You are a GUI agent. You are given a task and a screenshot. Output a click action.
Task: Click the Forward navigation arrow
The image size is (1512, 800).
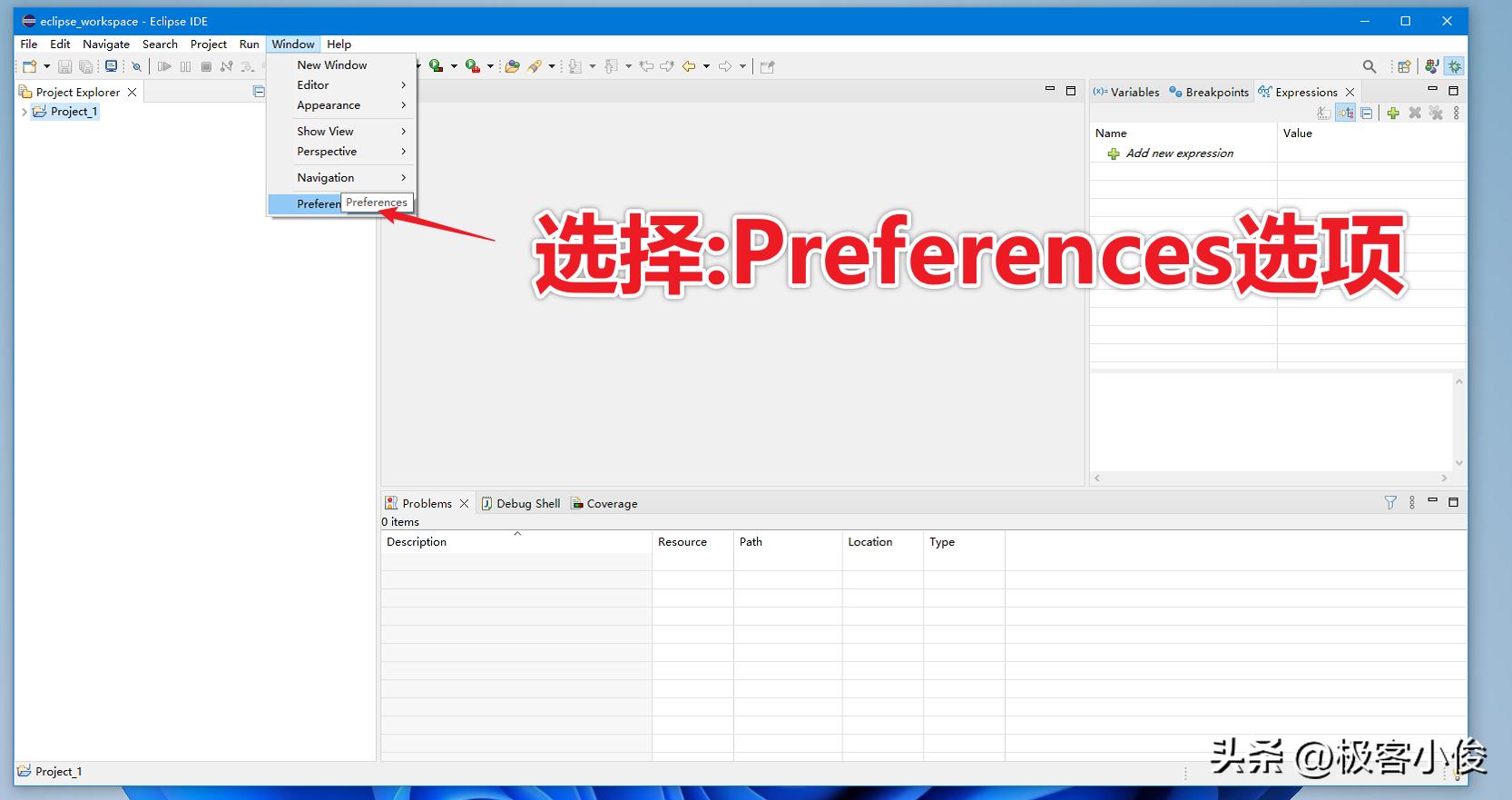[725, 66]
